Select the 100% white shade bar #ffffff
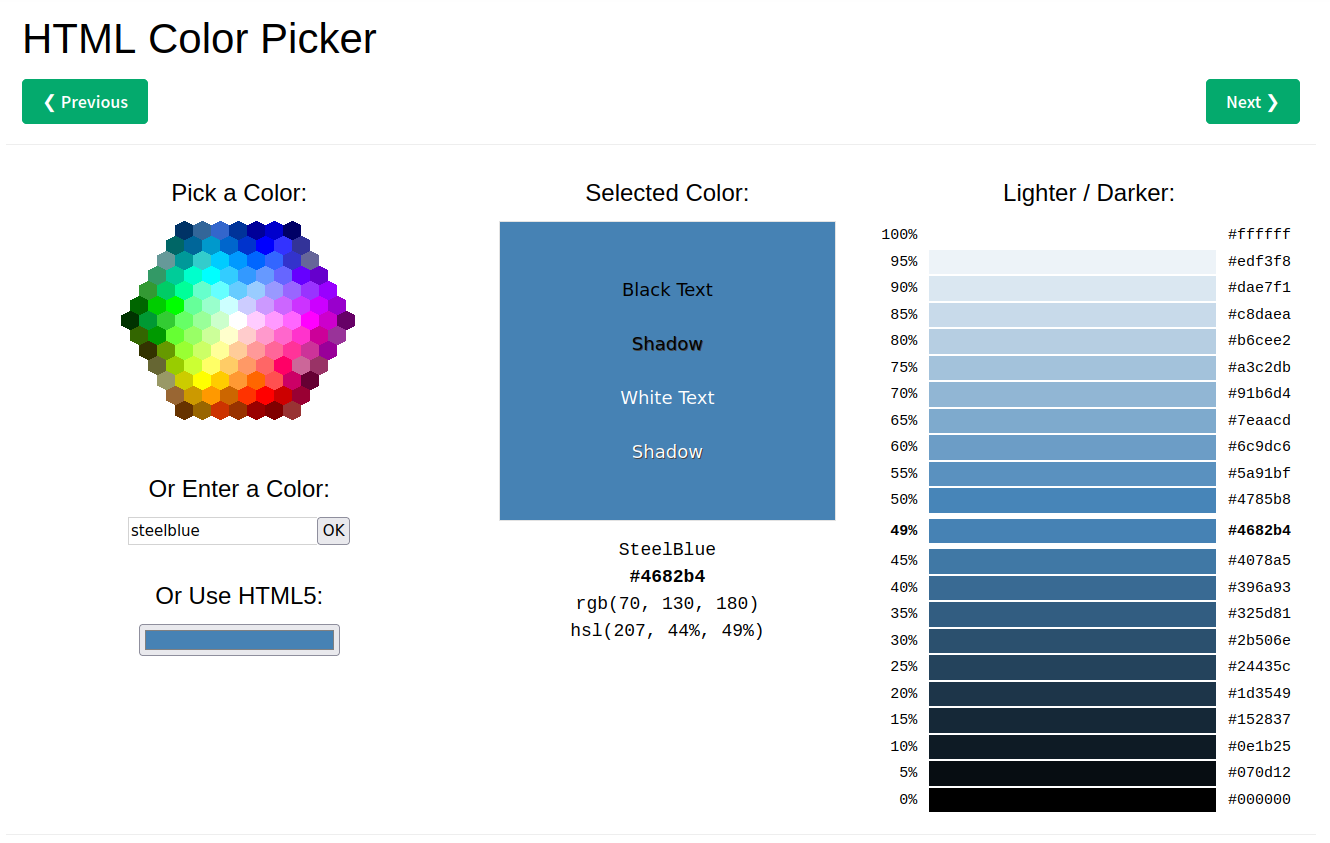1330x843 pixels. (1072, 235)
